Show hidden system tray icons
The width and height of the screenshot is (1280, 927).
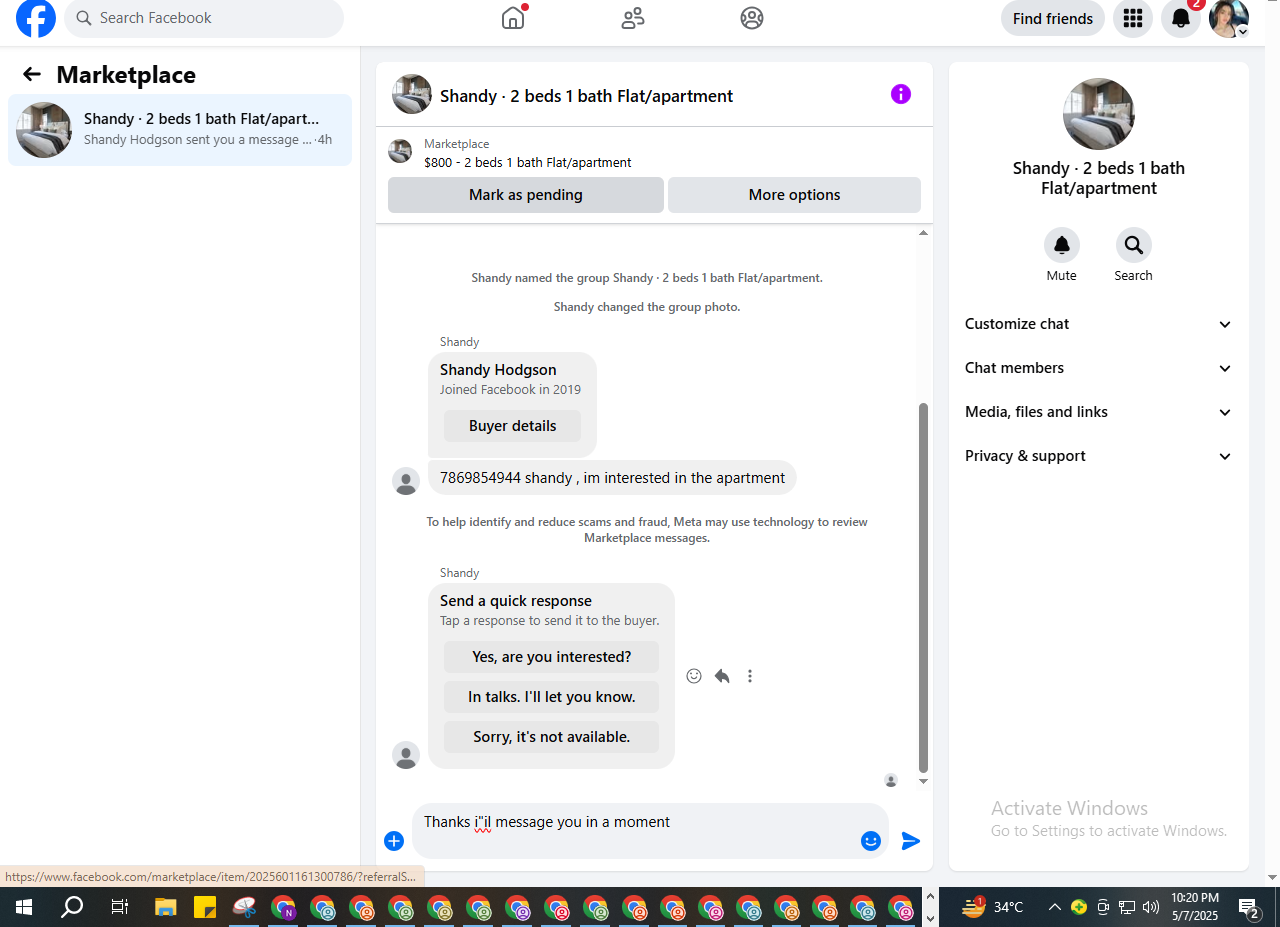click(1054, 908)
